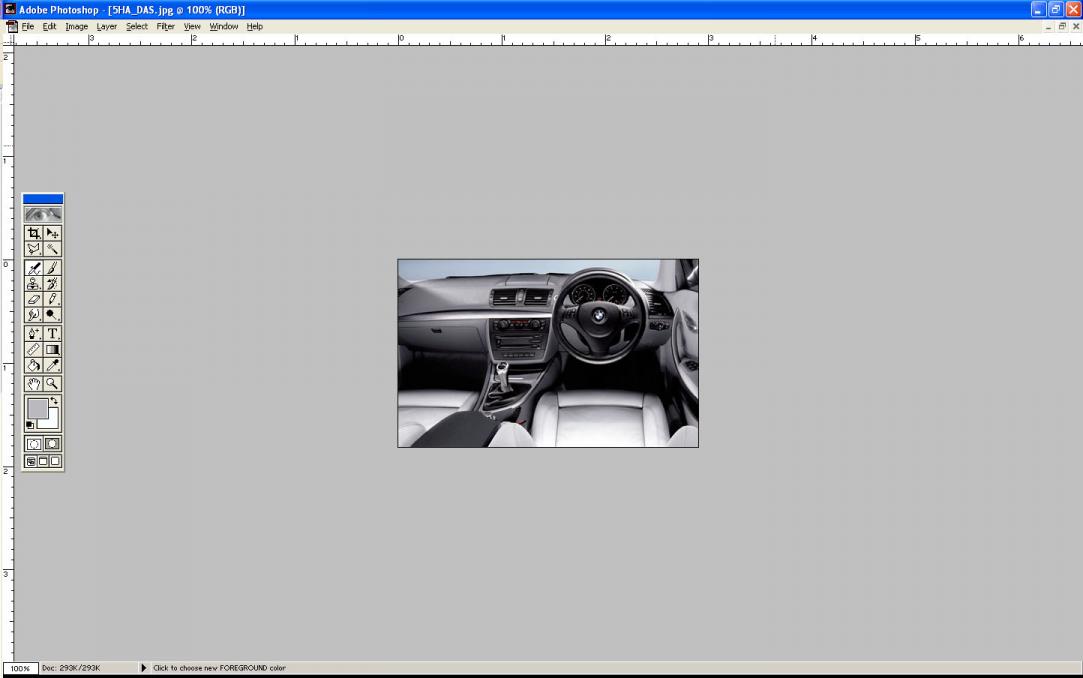This screenshot has width=1083, height=678.
Task: Reset to default black and white colors
Action: pyautogui.click(x=30, y=425)
